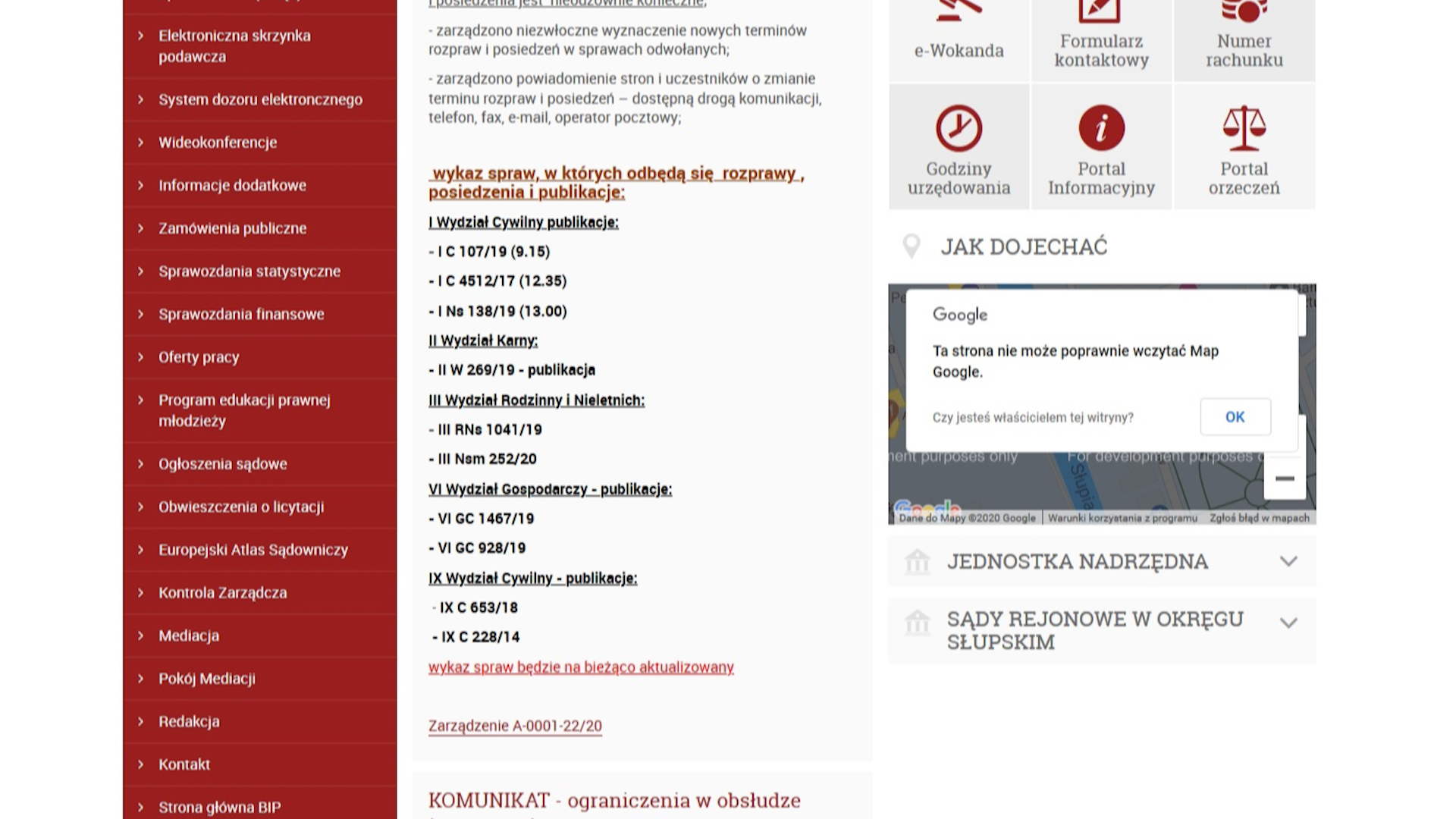1456x819 pixels.
Task: Open Oferty pracy in sidebar
Action: click(259, 357)
